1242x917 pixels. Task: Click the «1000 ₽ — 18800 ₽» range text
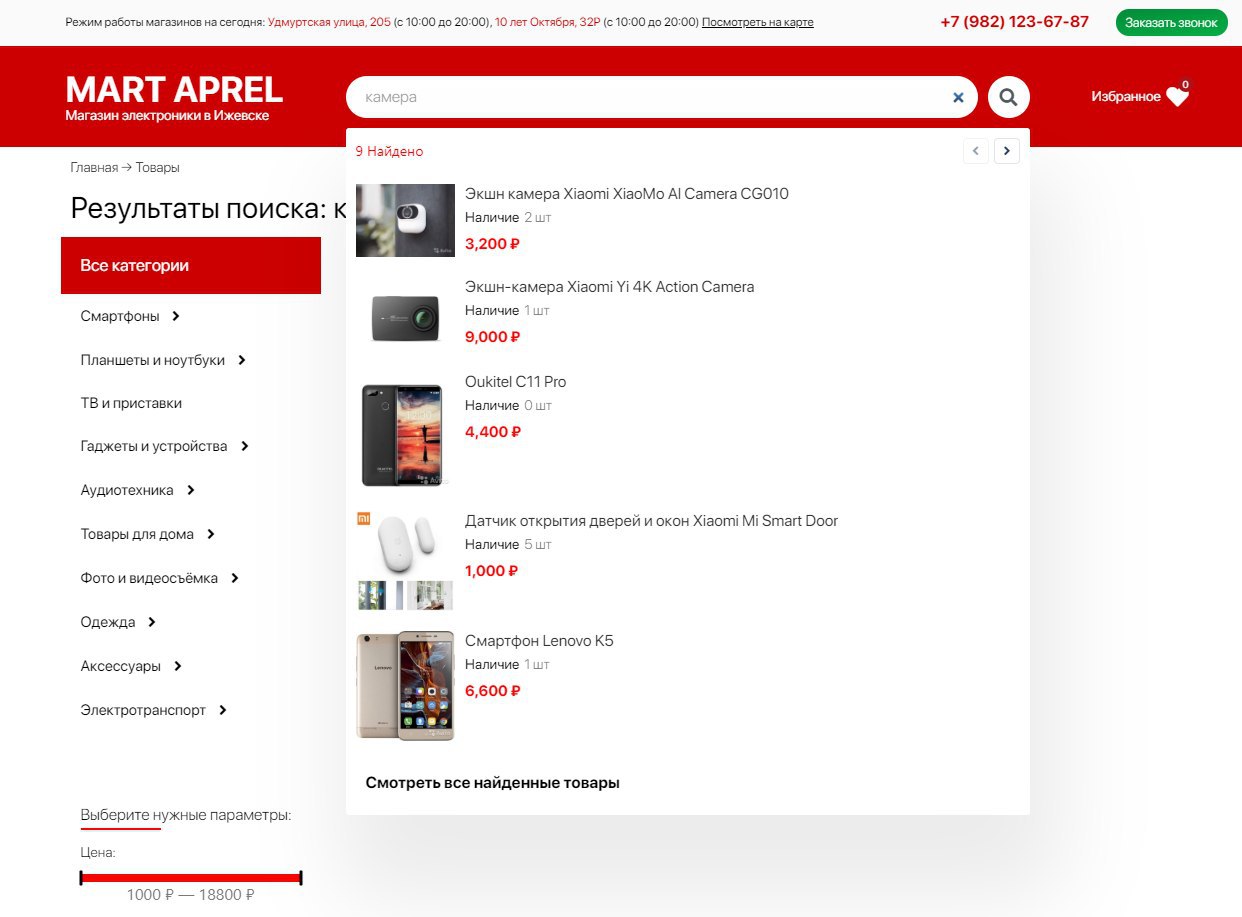tap(190, 895)
